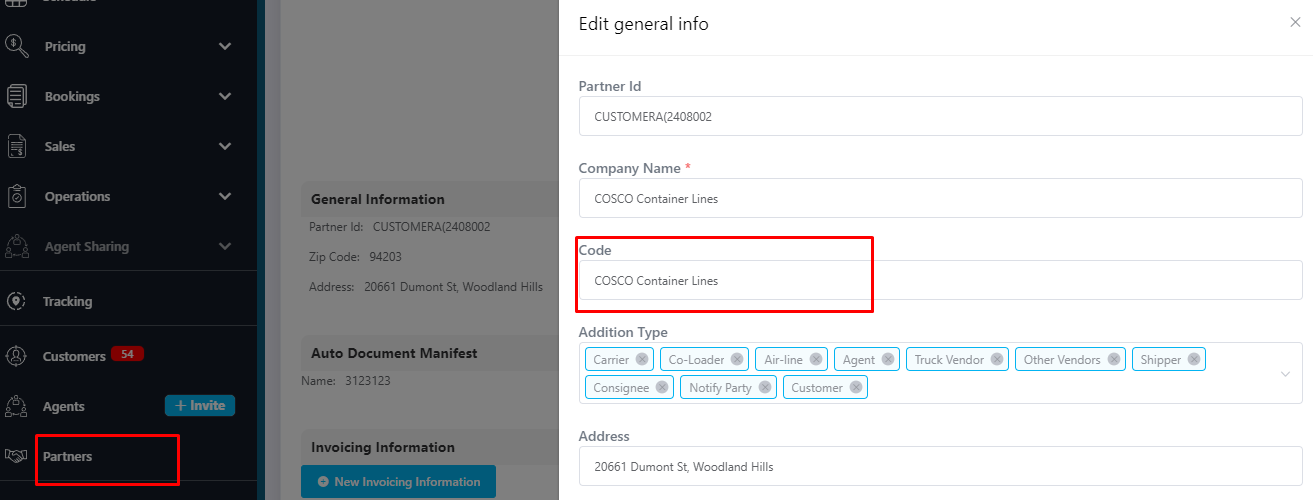This screenshot has width=1313, height=500.
Task: Click the Bookings sidebar icon
Action: [x=17, y=96]
